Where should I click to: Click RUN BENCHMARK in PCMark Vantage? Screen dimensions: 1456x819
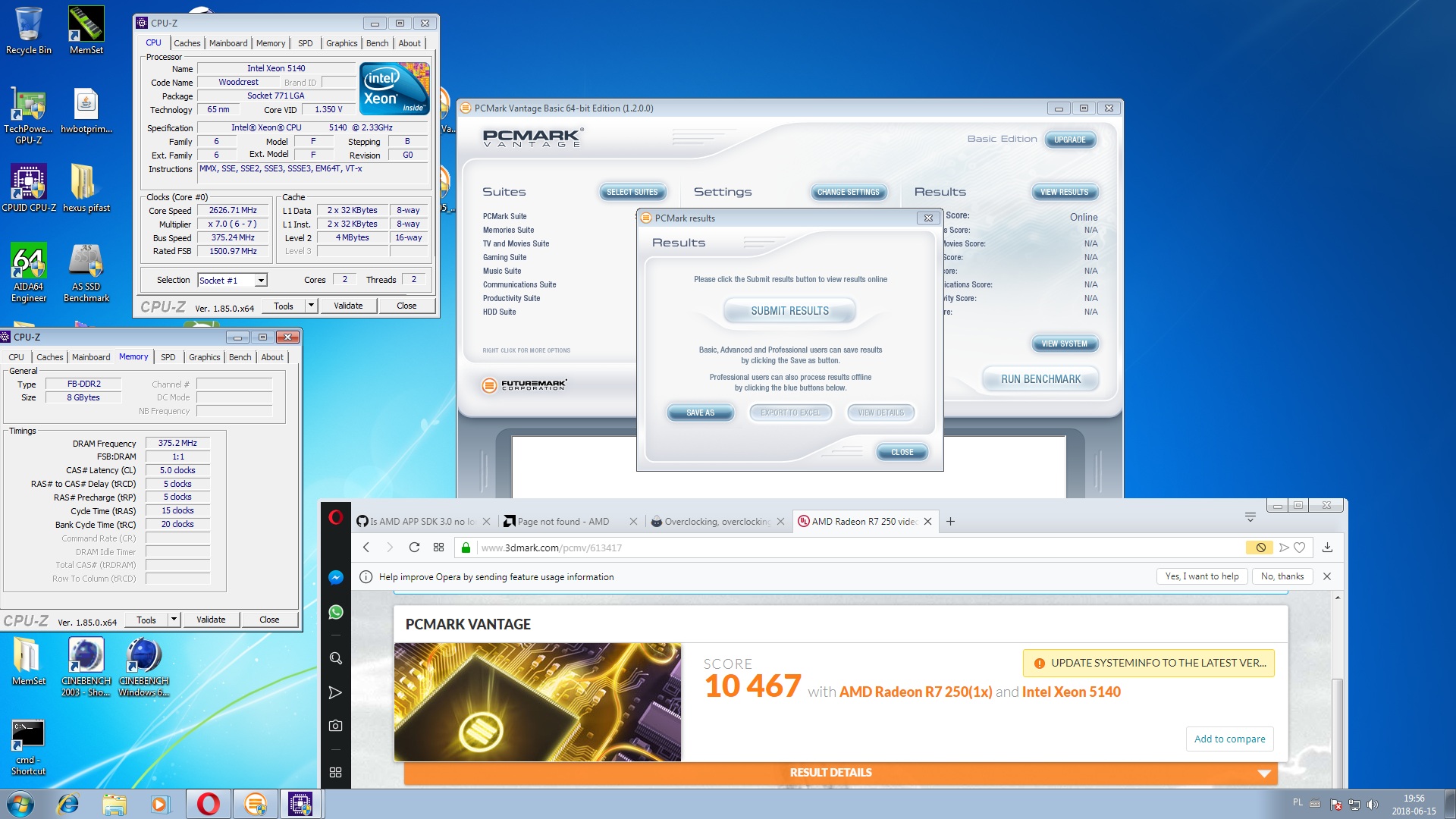[x=1040, y=379]
